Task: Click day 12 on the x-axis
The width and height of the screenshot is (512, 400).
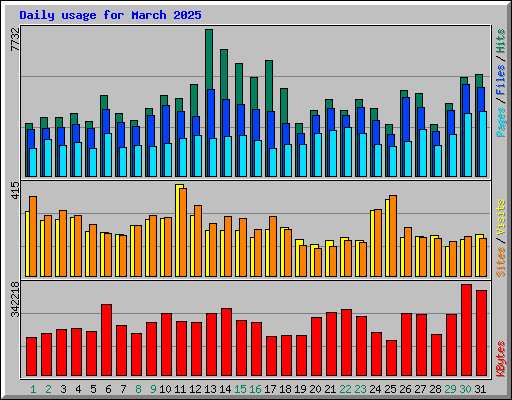Action: coord(195,389)
